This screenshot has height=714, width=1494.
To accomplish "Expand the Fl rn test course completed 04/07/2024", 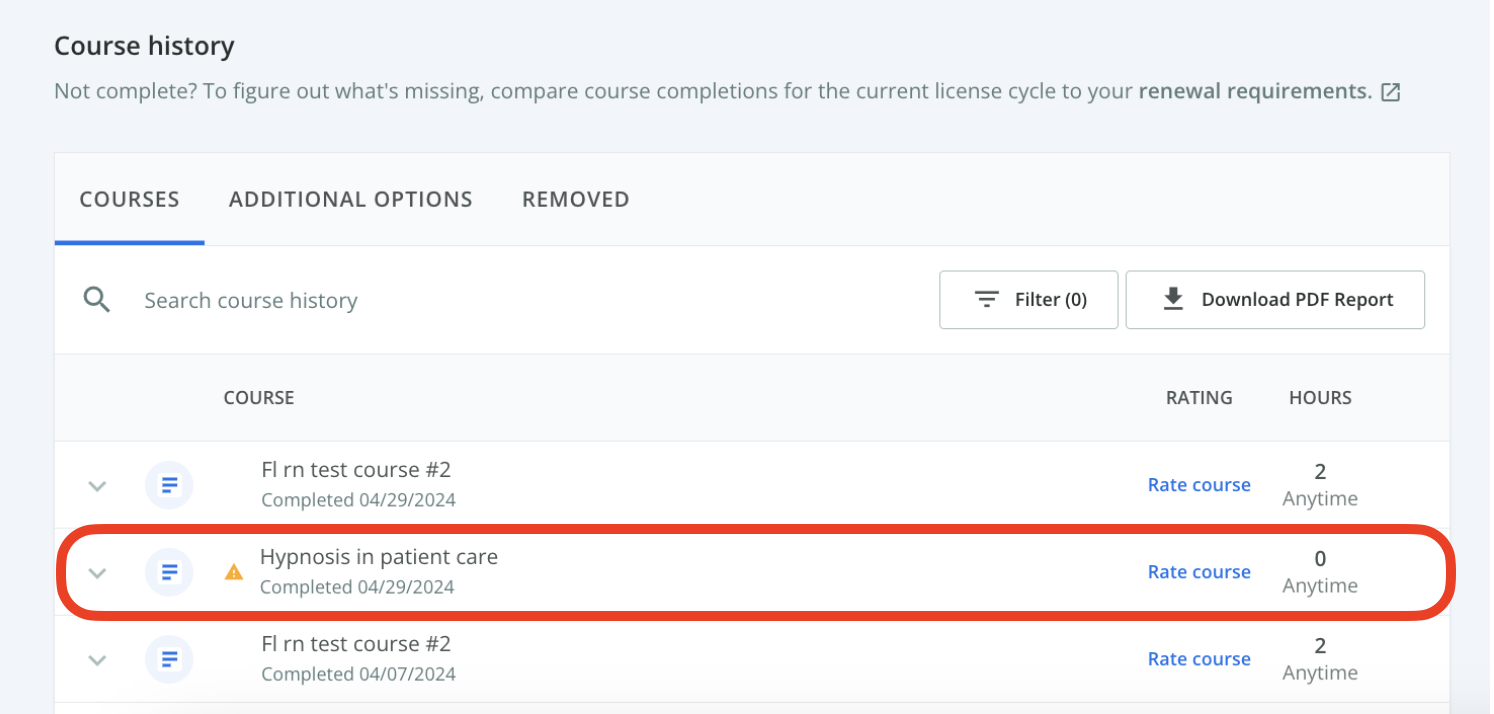I will [x=97, y=659].
